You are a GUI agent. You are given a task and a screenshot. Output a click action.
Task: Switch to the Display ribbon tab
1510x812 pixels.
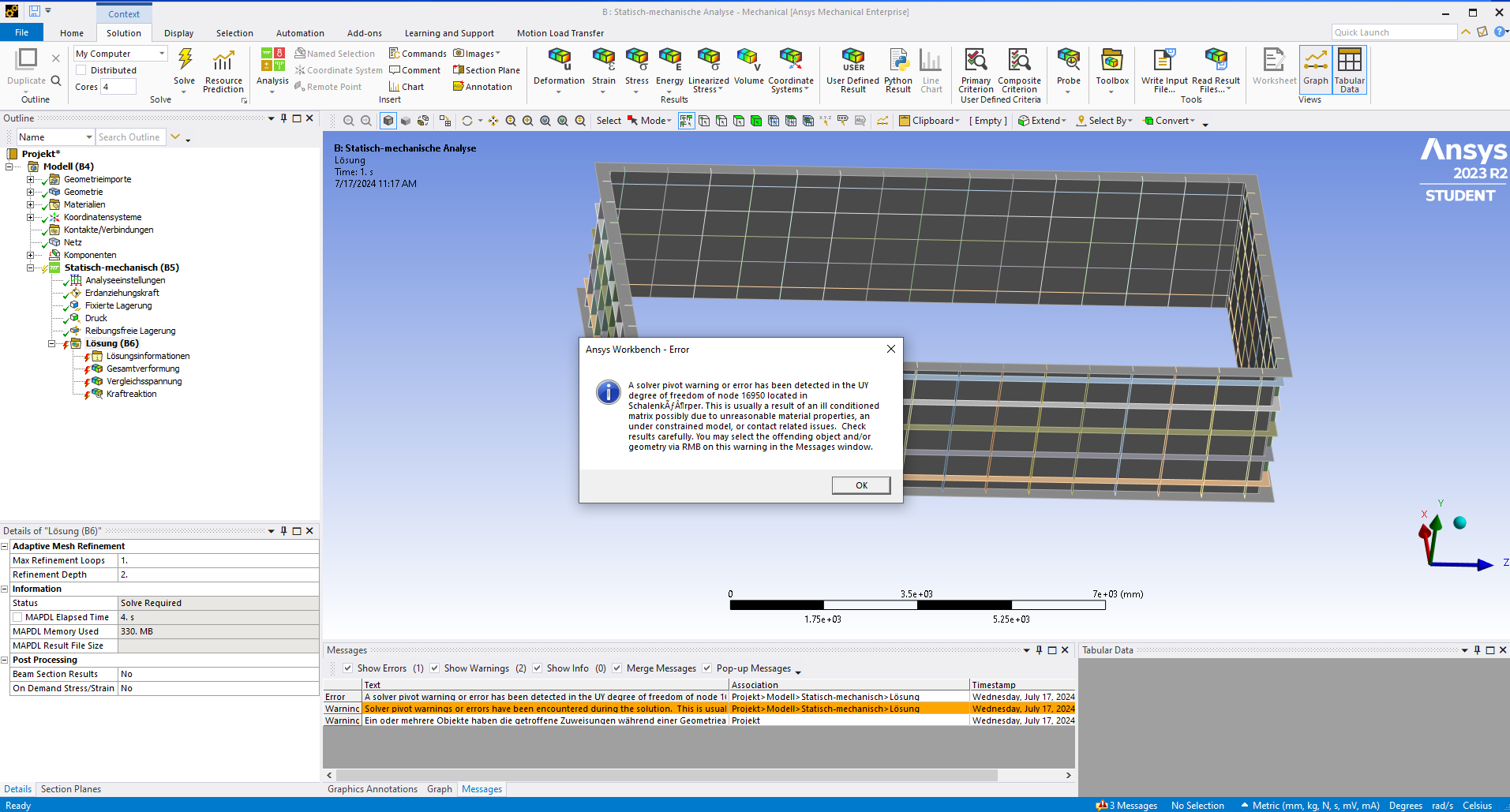(179, 33)
